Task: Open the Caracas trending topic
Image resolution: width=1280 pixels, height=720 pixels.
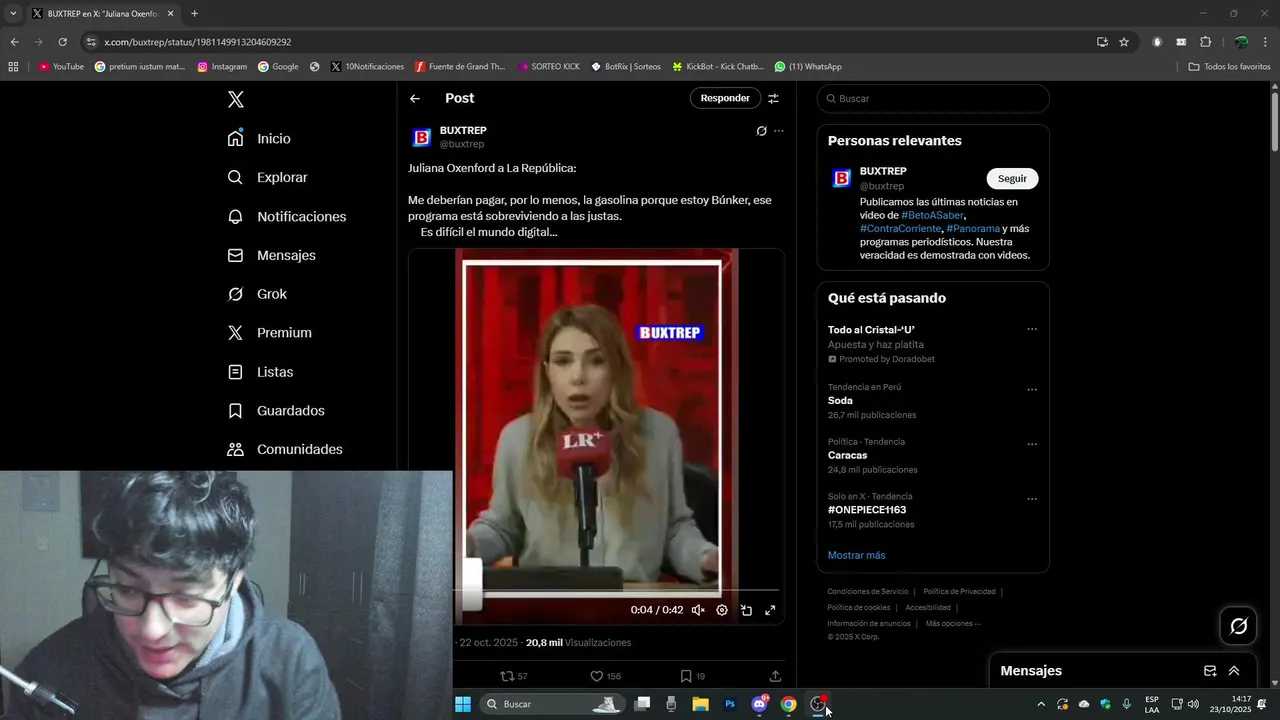Action: [x=847, y=455]
